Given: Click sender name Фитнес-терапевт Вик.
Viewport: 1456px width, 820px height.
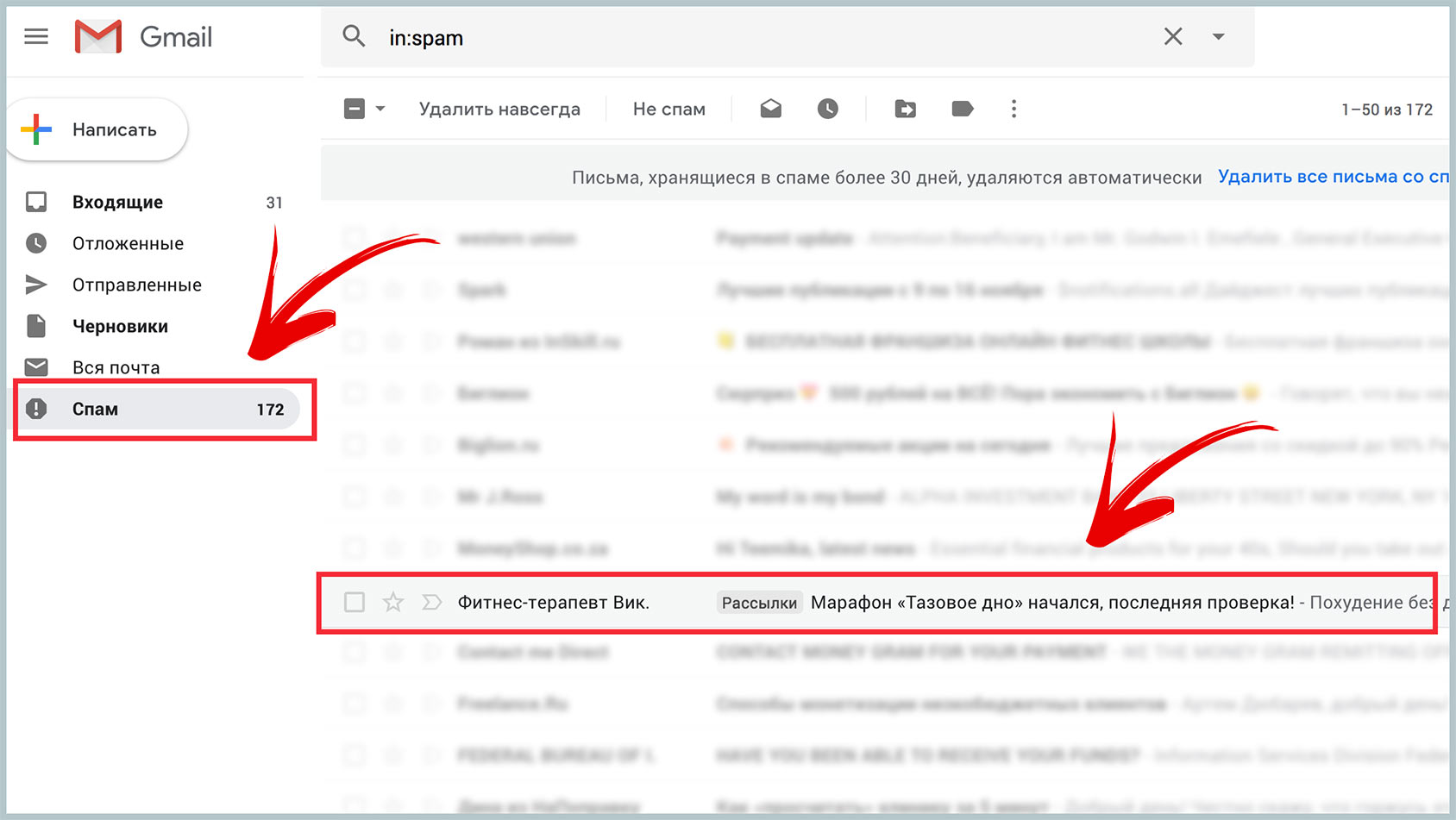Looking at the screenshot, I should pos(553,602).
